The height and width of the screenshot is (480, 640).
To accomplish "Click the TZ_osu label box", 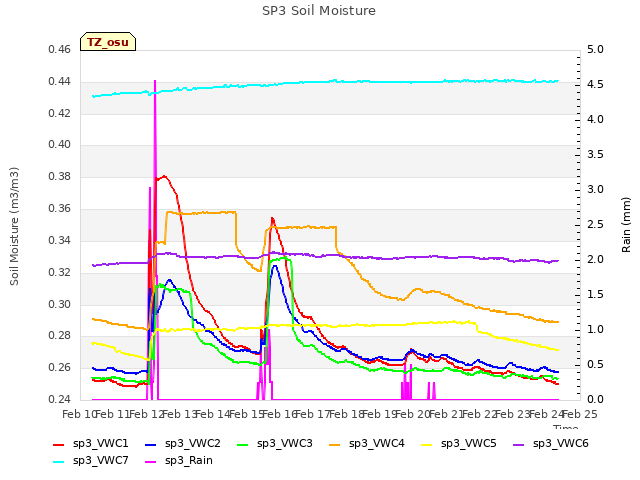I will [x=108, y=42].
